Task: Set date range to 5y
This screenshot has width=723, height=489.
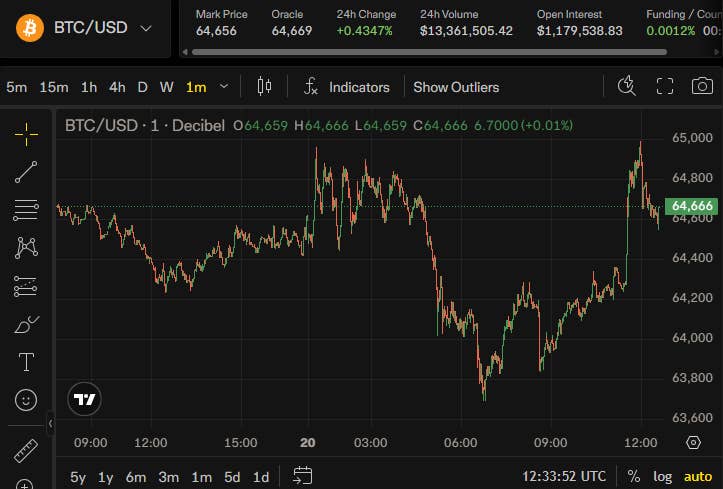Action: point(78,477)
